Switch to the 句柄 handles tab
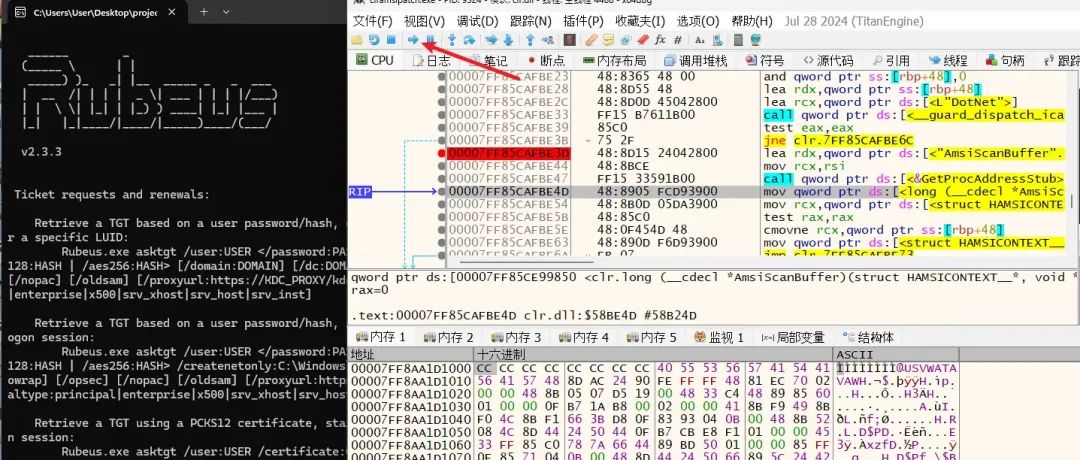The image size is (1080, 460). (x=1005, y=61)
